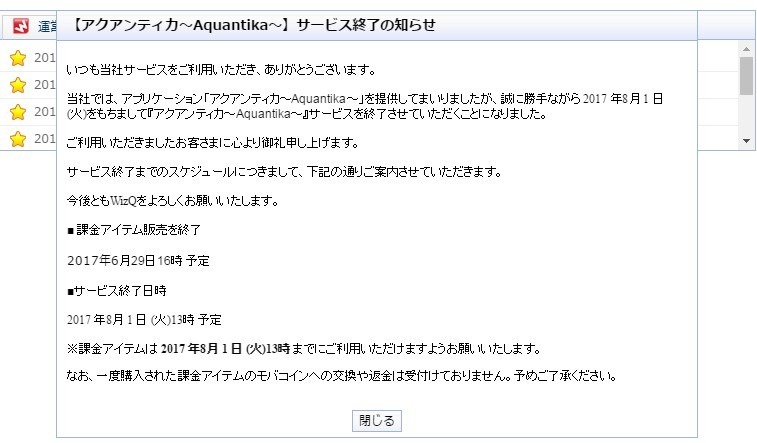Screen dimensions: 757x443
Task: Click the 閉じる button
Action: [377, 421]
